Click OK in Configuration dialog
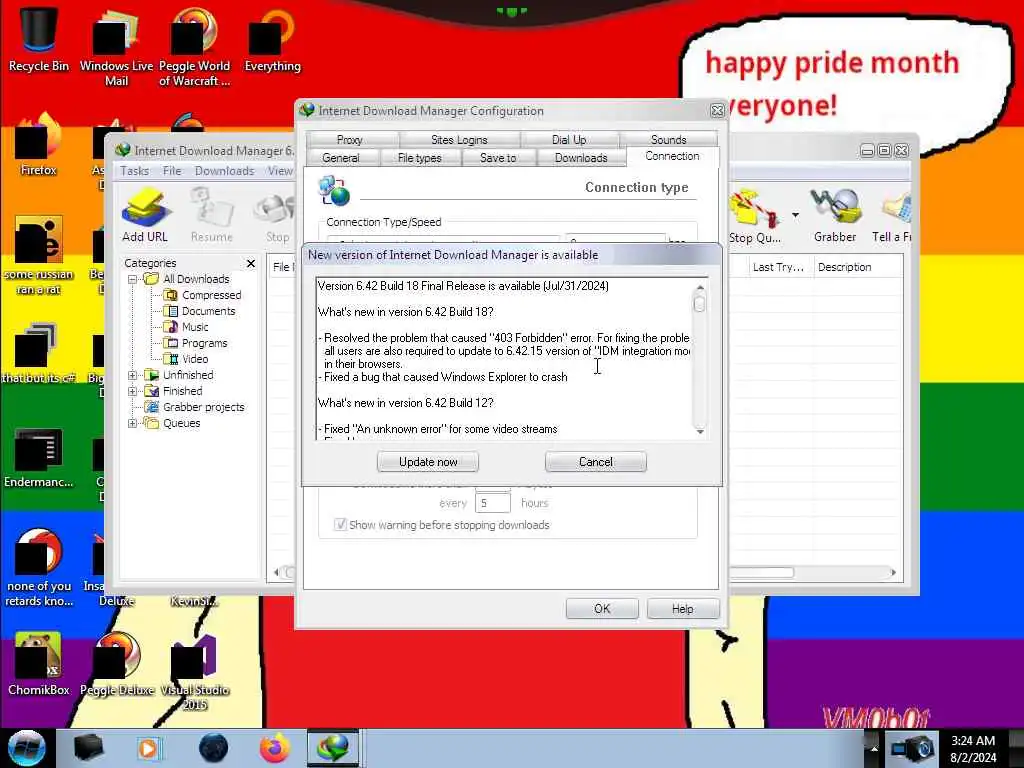 tap(602, 609)
